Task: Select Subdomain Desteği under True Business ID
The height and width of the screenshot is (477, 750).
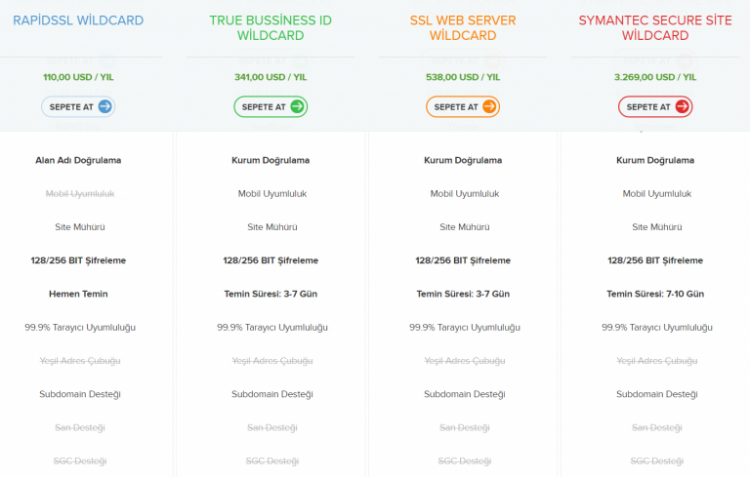Action: 270,394
